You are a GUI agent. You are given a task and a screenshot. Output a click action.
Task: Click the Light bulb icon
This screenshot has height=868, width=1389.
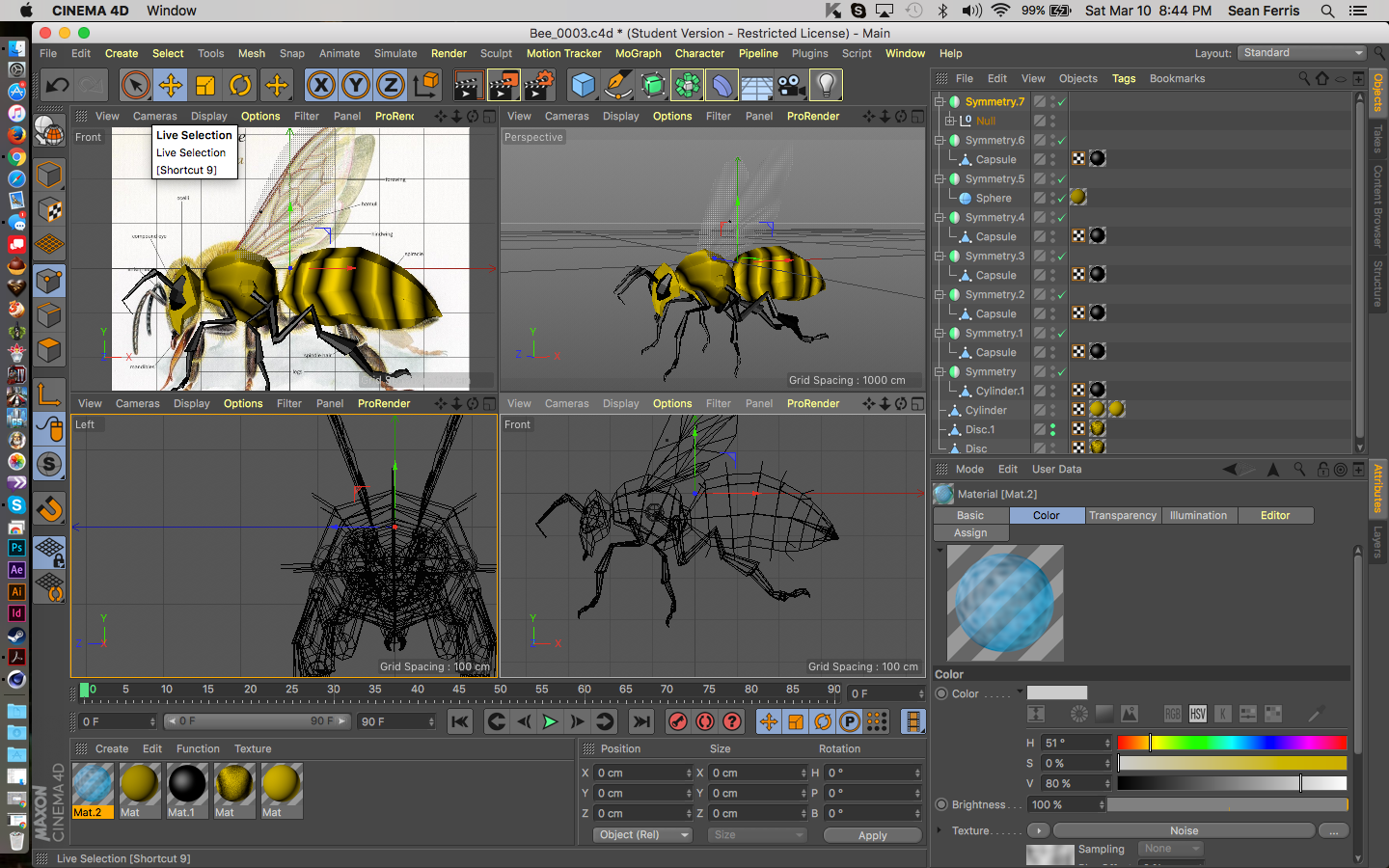click(826, 86)
